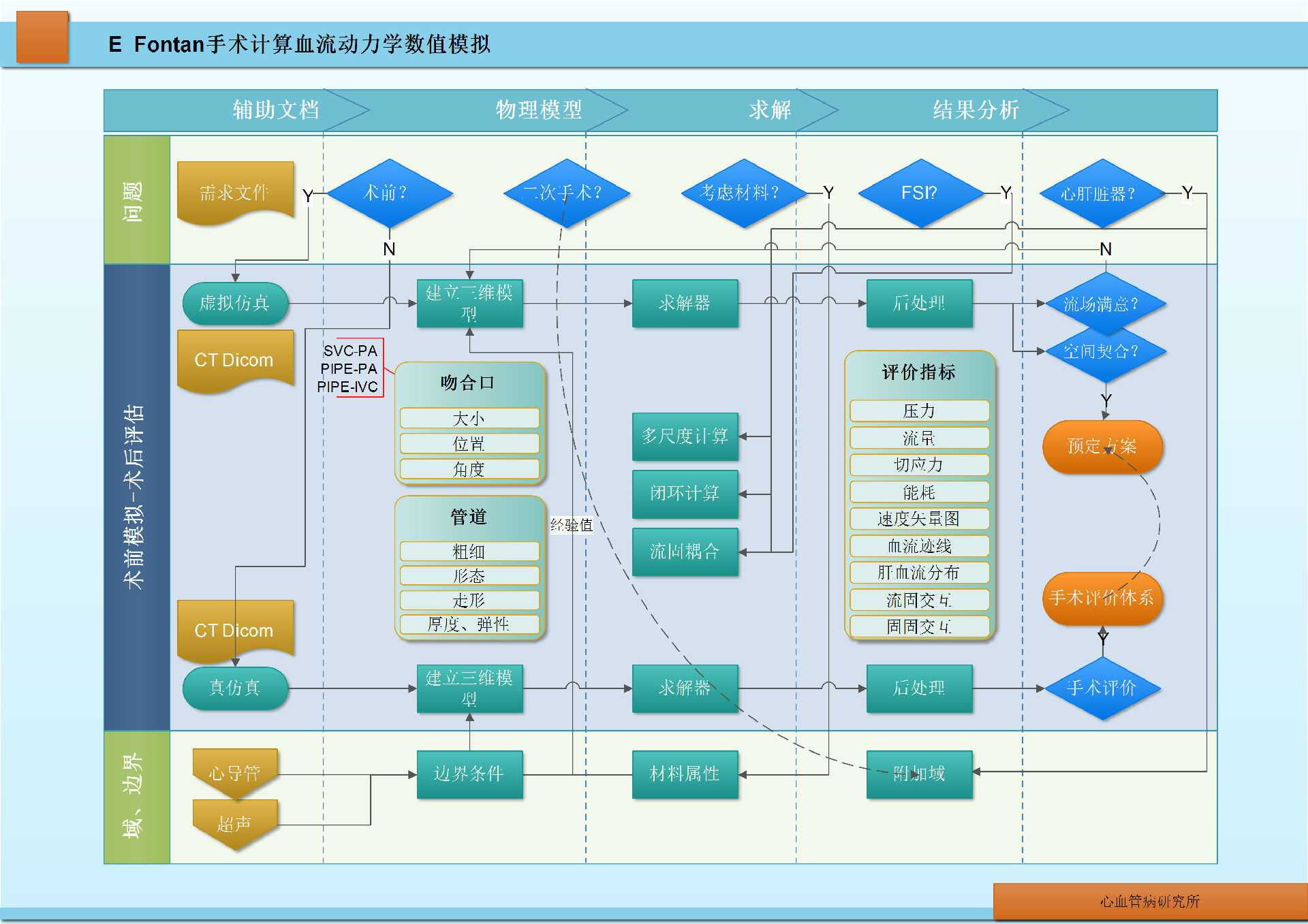Select the orange 手术评价体系 terminator

pyautogui.click(x=1102, y=599)
